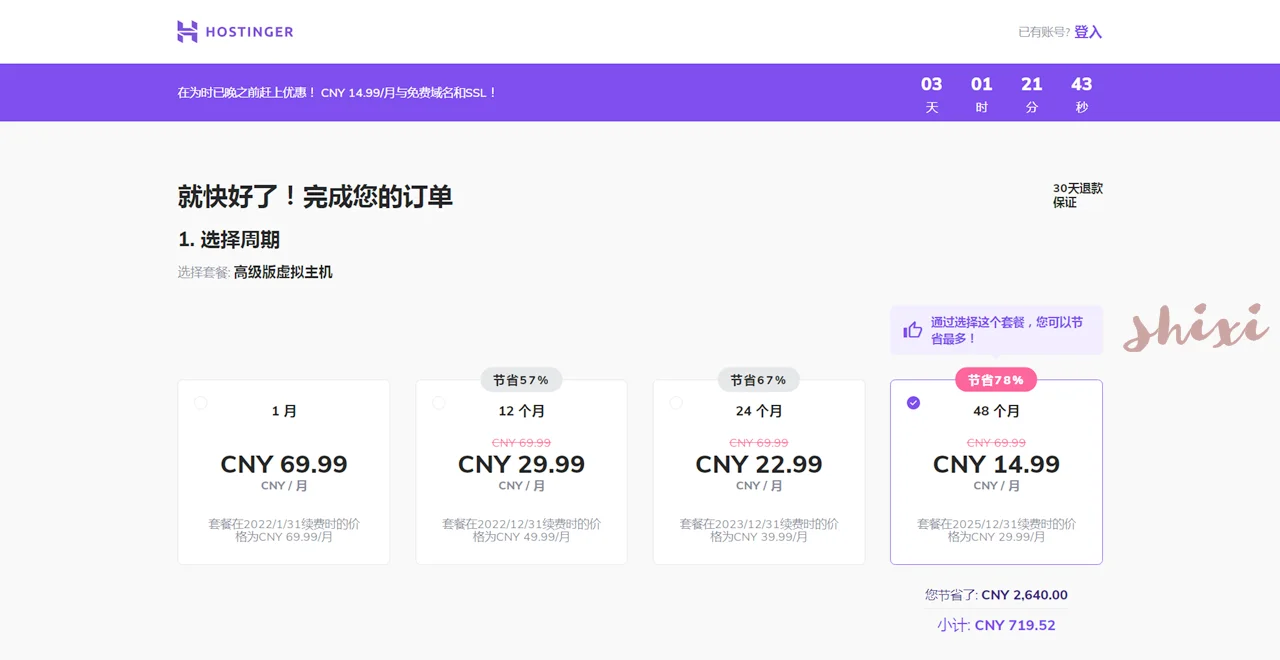Select the 12 个月 plan radio button
This screenshot has width=1280, height=660.
point(438,403)
